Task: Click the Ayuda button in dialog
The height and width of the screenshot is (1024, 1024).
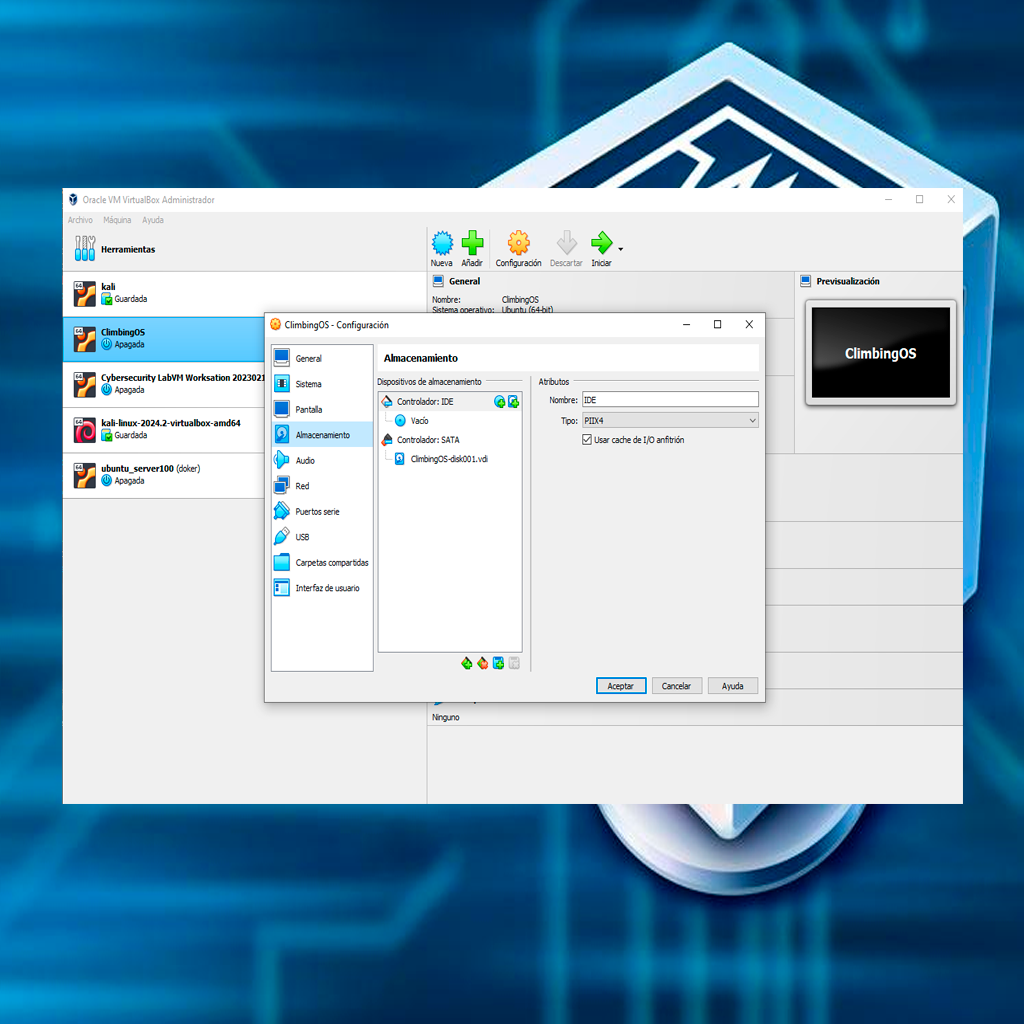Action: 732,686
